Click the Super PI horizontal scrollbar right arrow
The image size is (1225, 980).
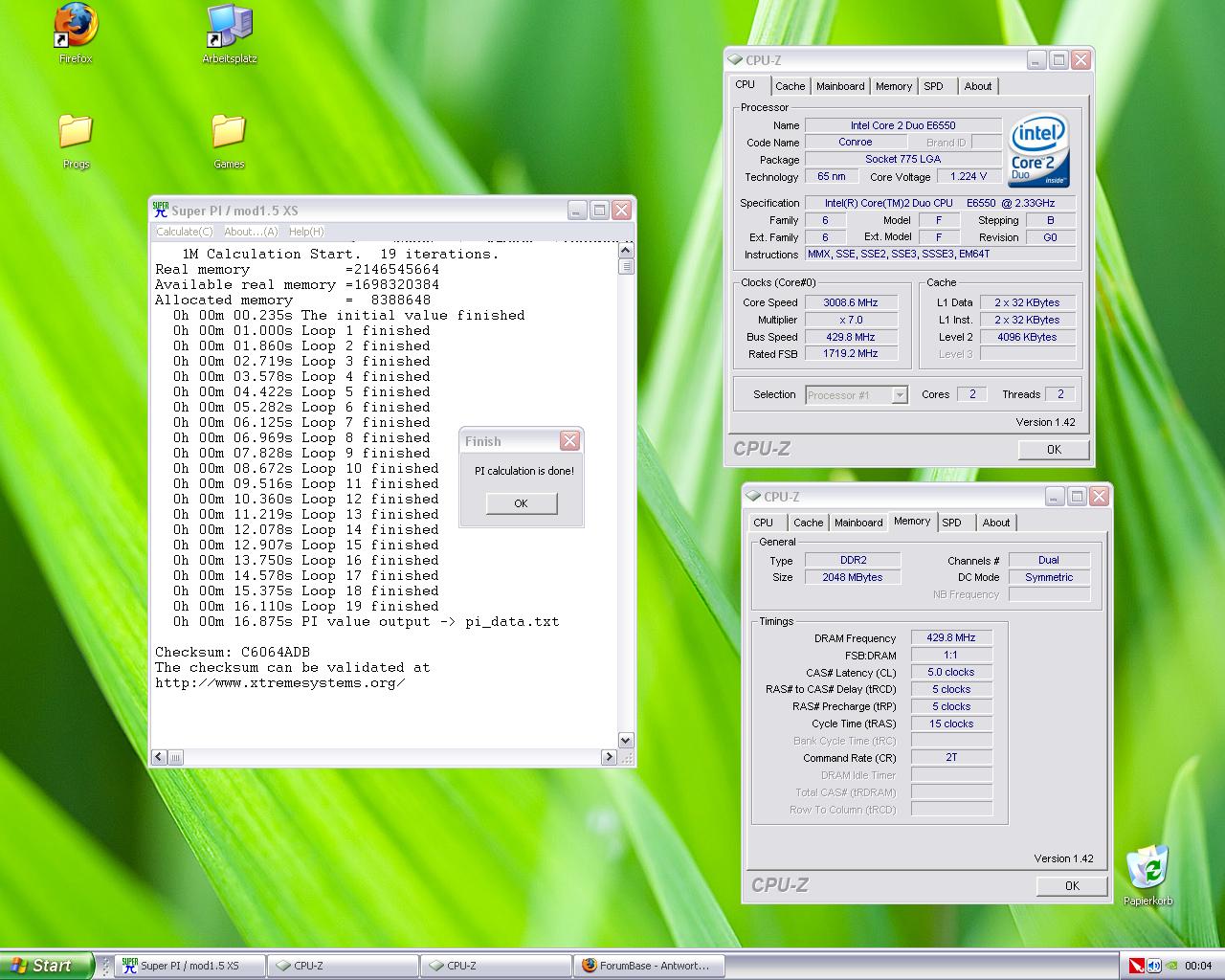(x=609, y=757)
